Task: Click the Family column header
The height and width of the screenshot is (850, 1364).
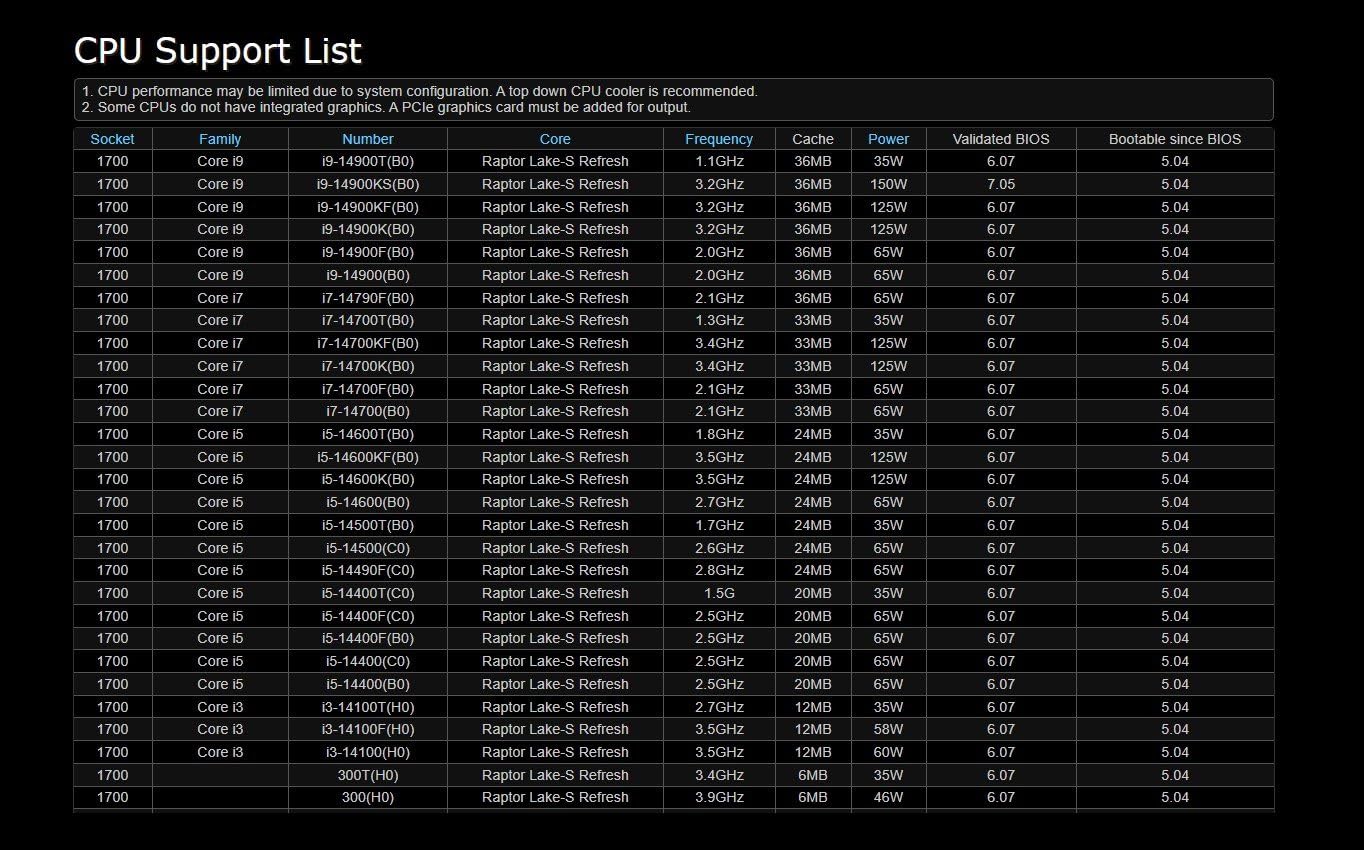Action: tap(220, 139)
